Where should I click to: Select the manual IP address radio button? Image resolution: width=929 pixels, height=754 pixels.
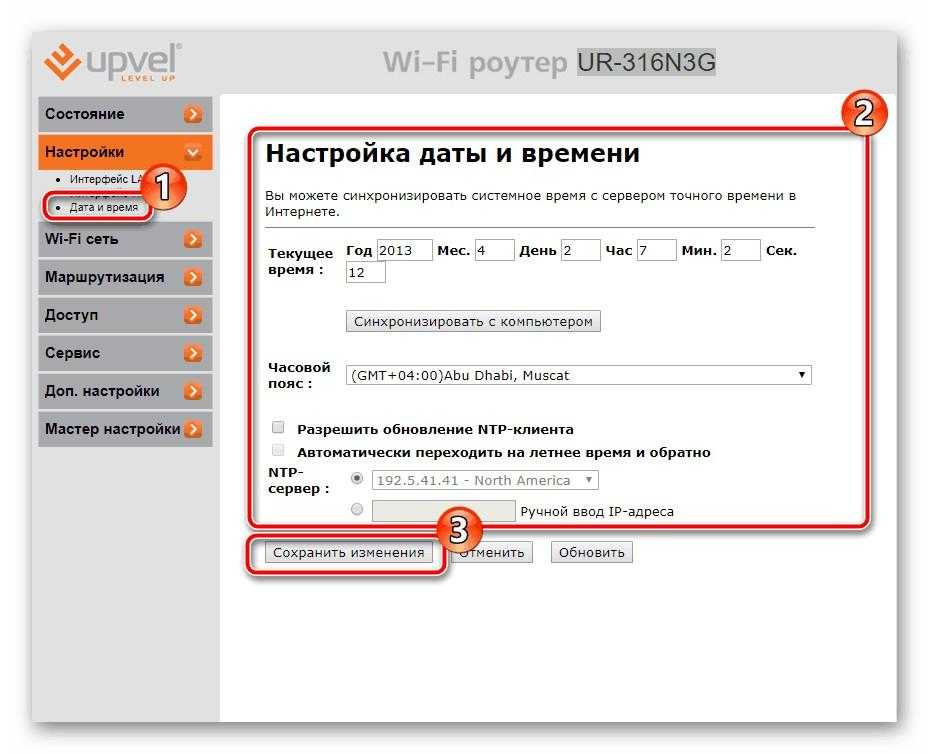357,510
